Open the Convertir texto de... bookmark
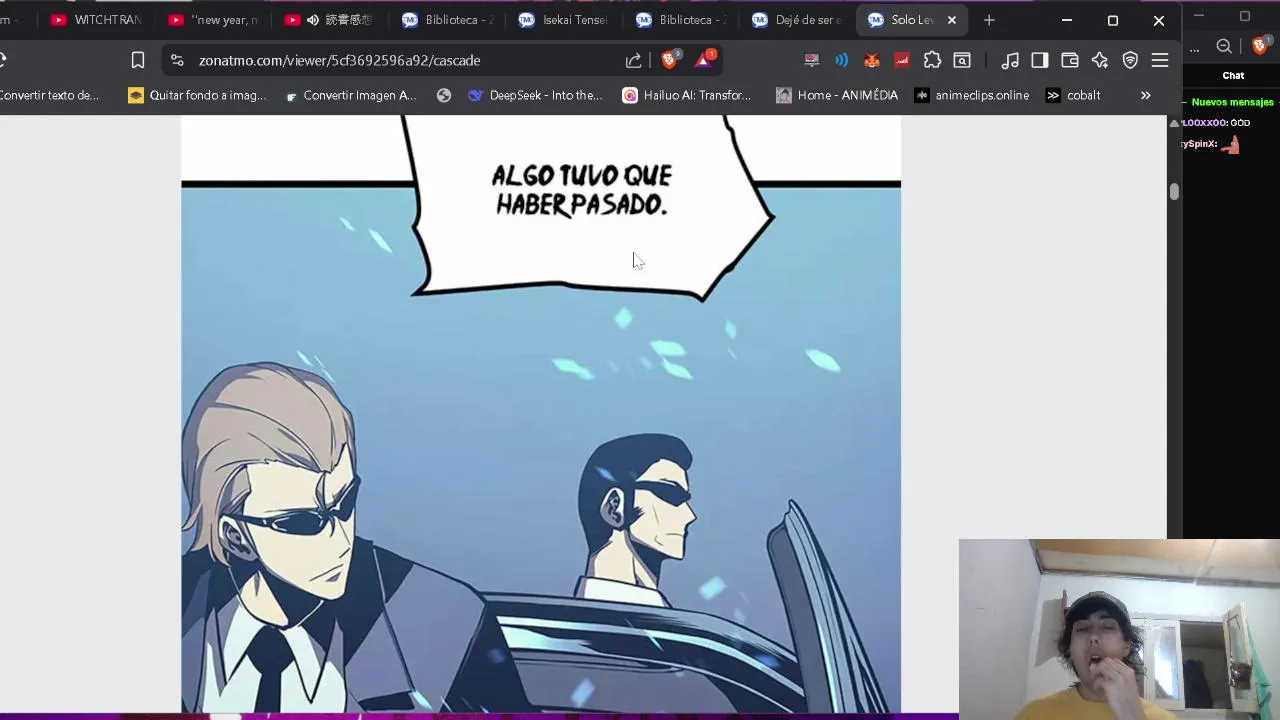Screen dimensions: 1280x720 tap(50, 95)
